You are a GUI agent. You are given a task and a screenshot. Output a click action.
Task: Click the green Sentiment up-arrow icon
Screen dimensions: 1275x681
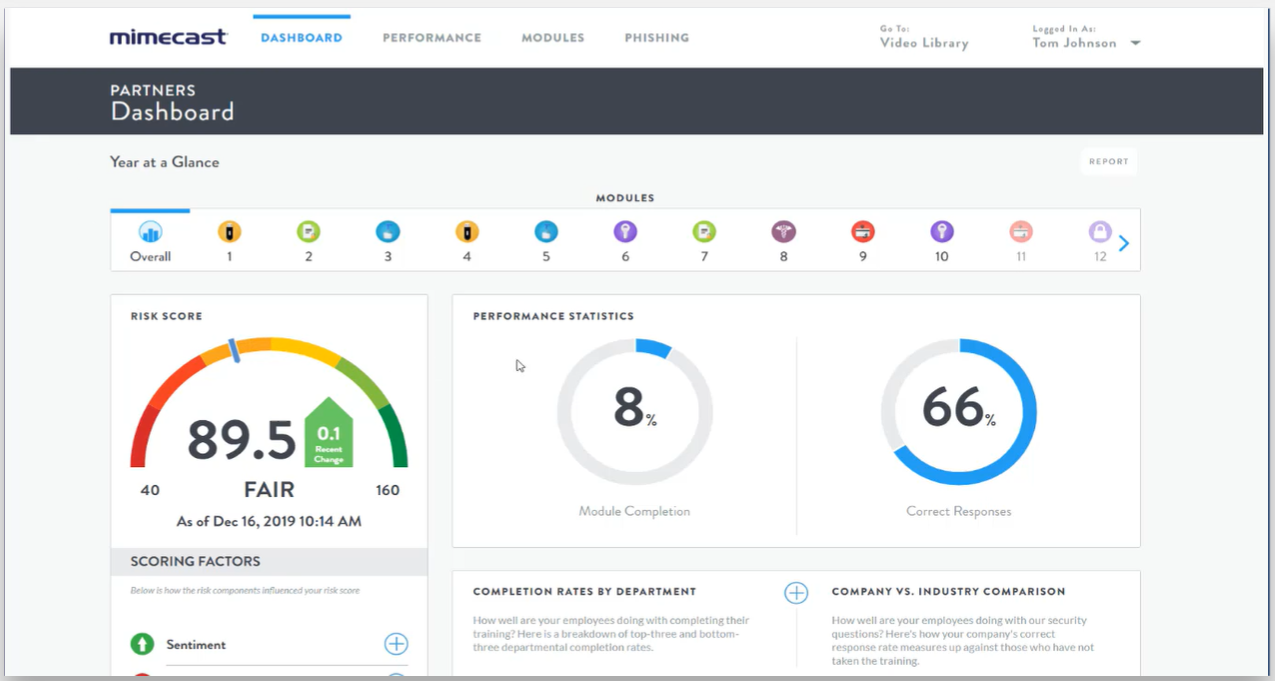[x=142, y=644]
